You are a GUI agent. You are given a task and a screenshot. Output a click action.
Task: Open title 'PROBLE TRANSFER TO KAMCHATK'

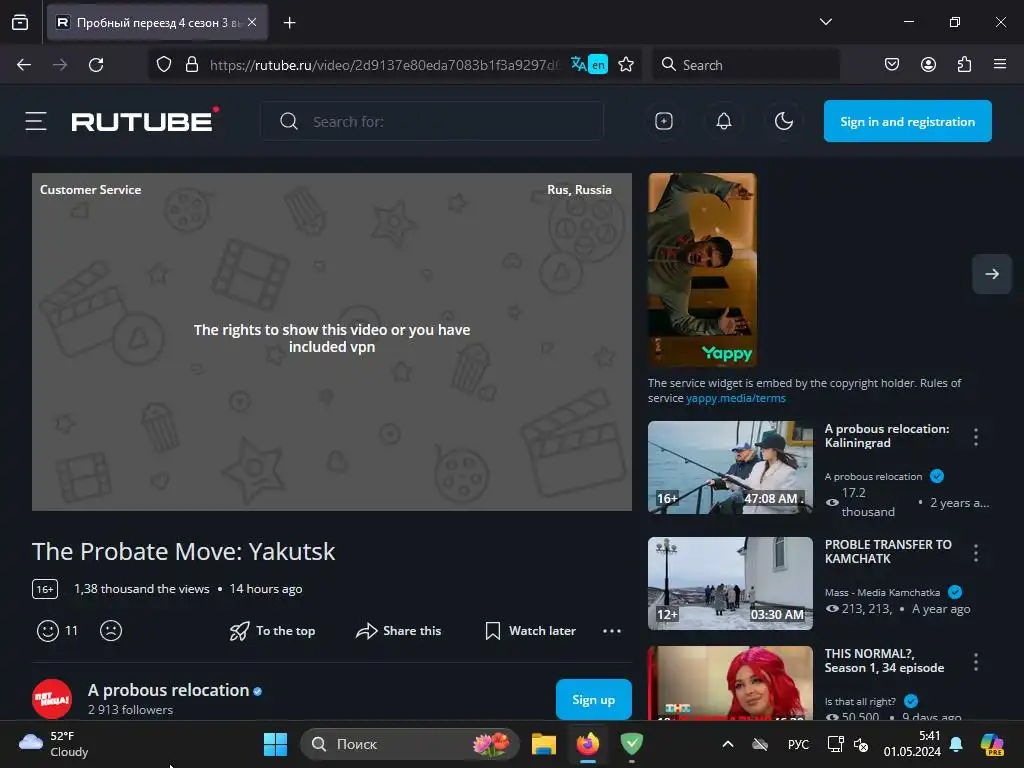point(888,552)
